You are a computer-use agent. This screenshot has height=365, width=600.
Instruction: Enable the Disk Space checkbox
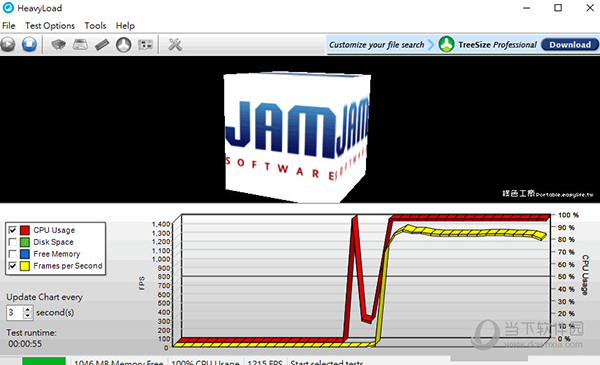[x=13, y=242]
